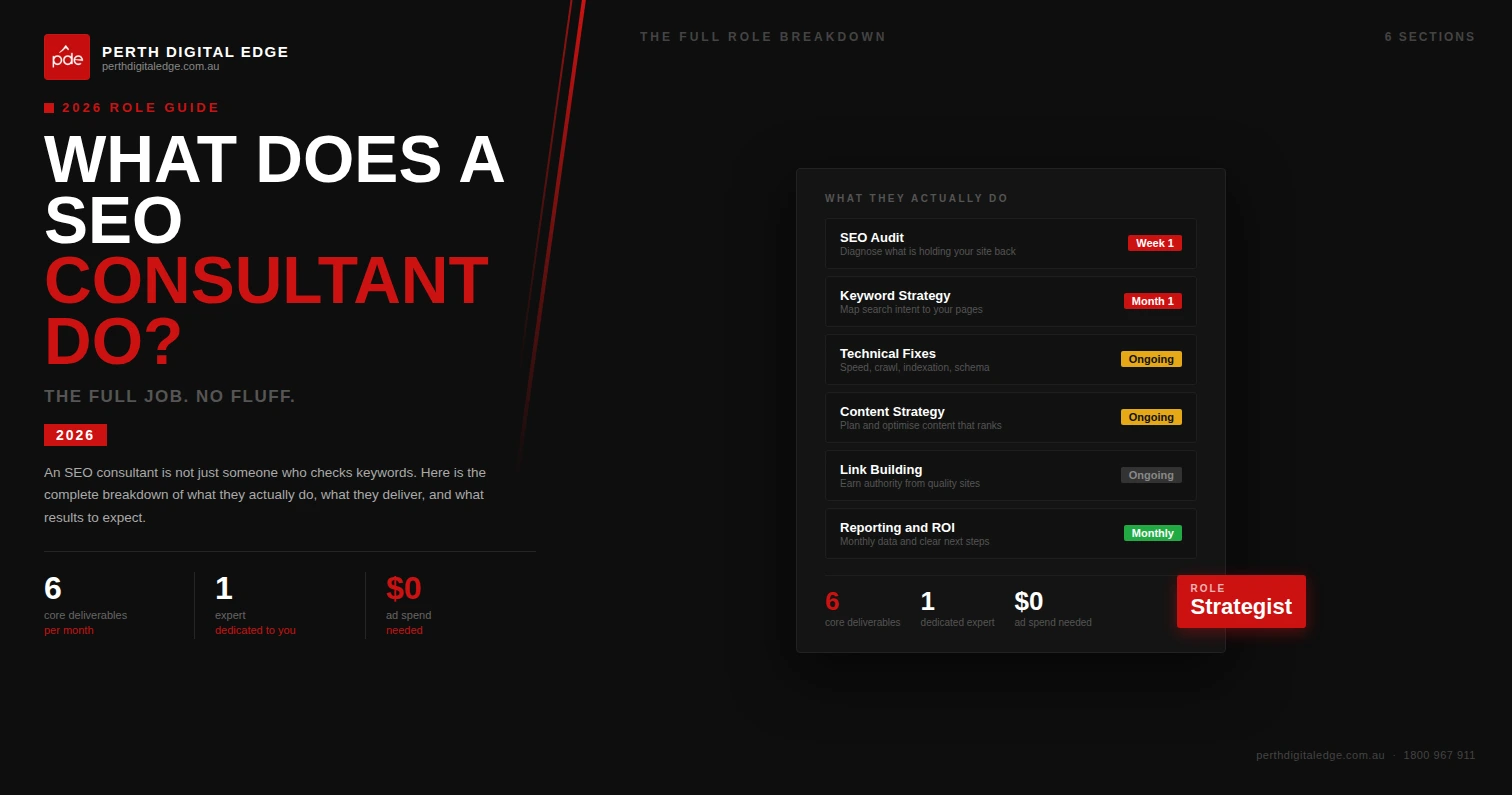Click the 6 Sections label at top right

(1429, 37)
